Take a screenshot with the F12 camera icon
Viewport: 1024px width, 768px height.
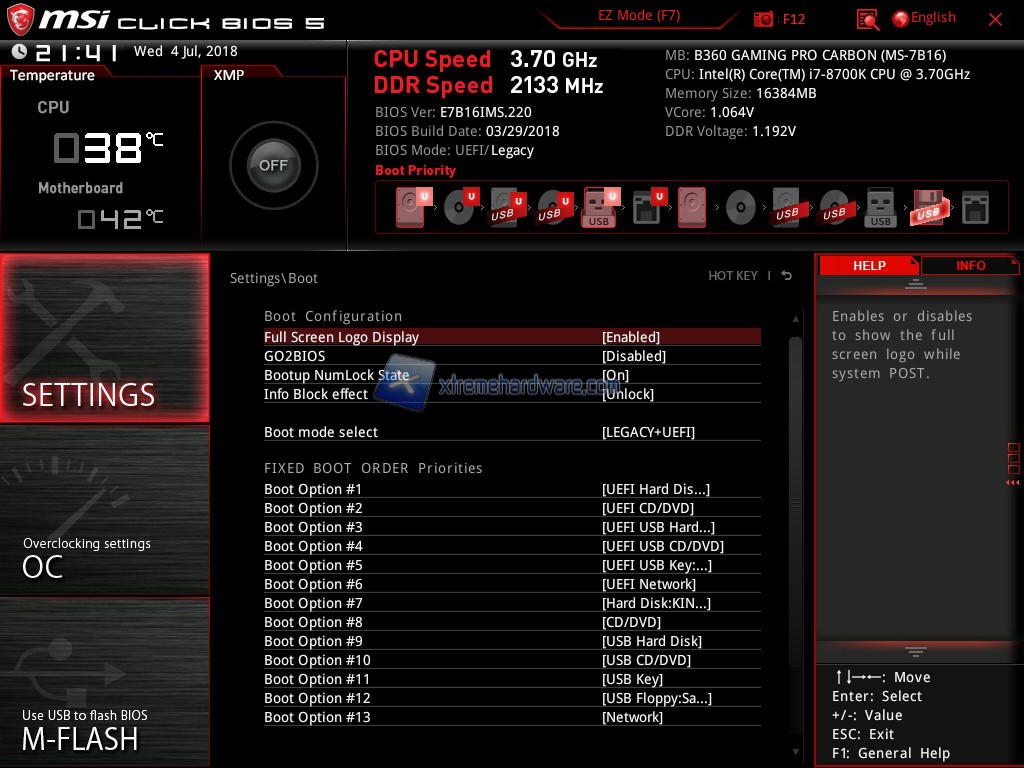(x=764, y=19)
